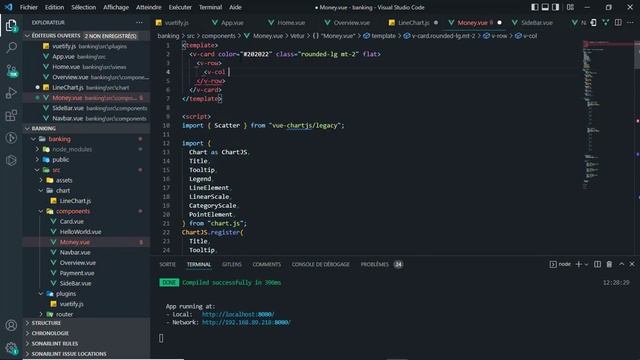
Task: Collapse the components folder
Action: click(73, 211)
